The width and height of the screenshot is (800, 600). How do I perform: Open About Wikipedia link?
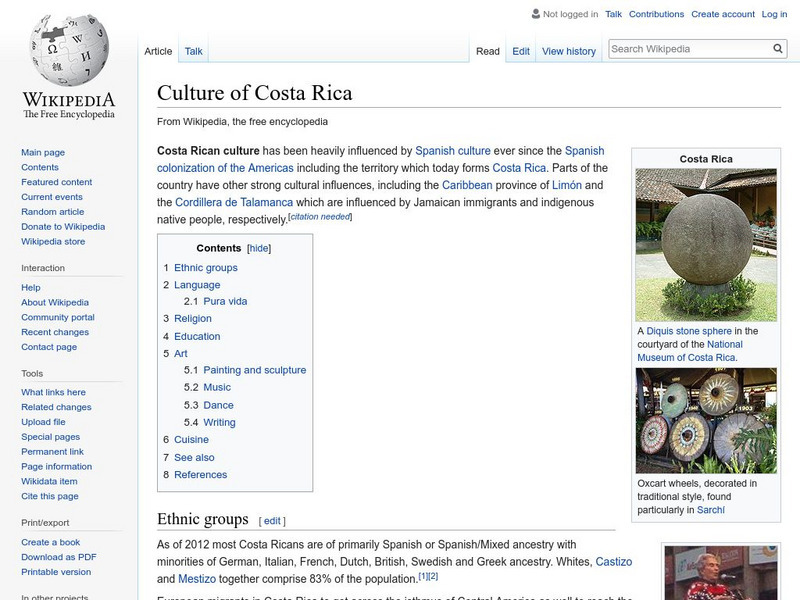(x=55, y=303)
